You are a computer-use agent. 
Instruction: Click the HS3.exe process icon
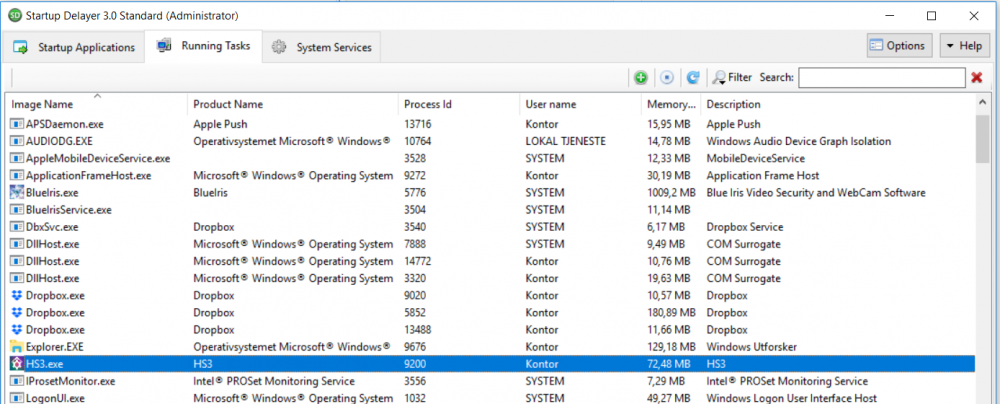17,364
